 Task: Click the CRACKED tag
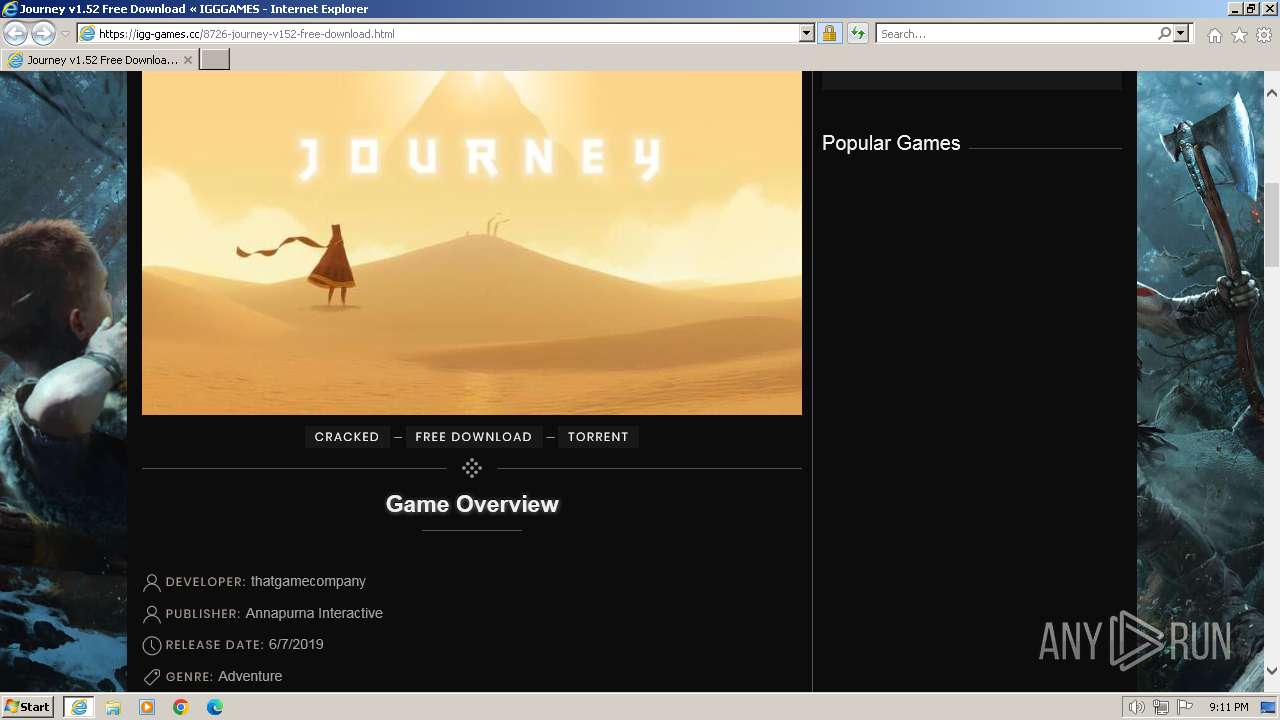347,437
